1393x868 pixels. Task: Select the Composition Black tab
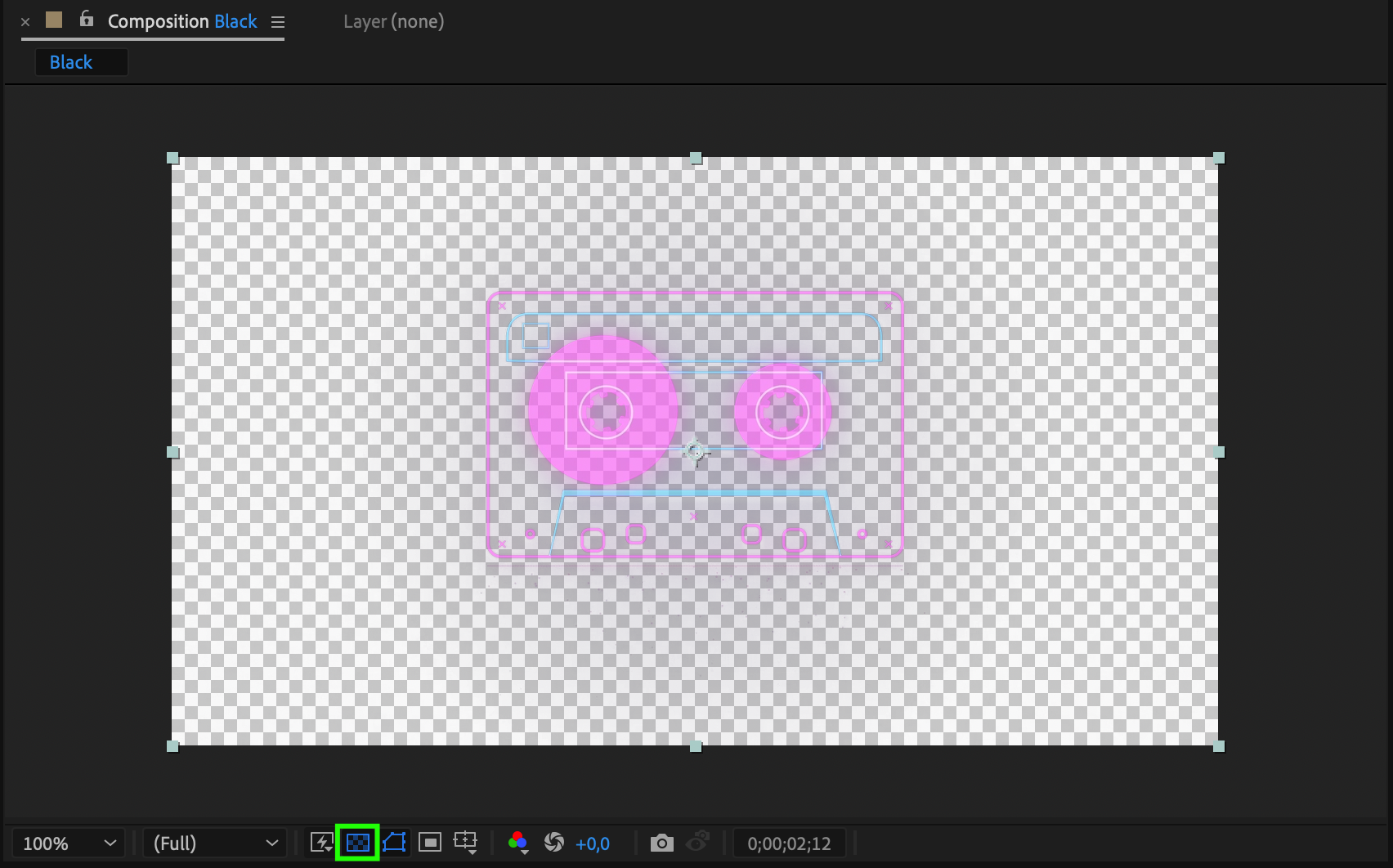click(x=182, y=21)
